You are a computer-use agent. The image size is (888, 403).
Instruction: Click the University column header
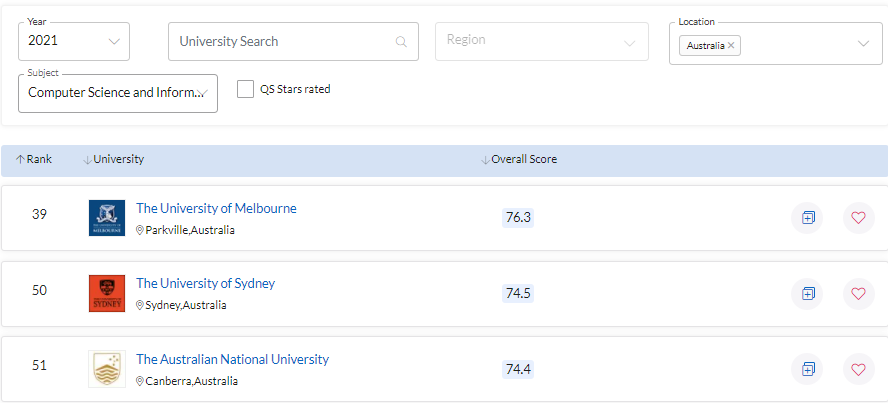[118, 160]
